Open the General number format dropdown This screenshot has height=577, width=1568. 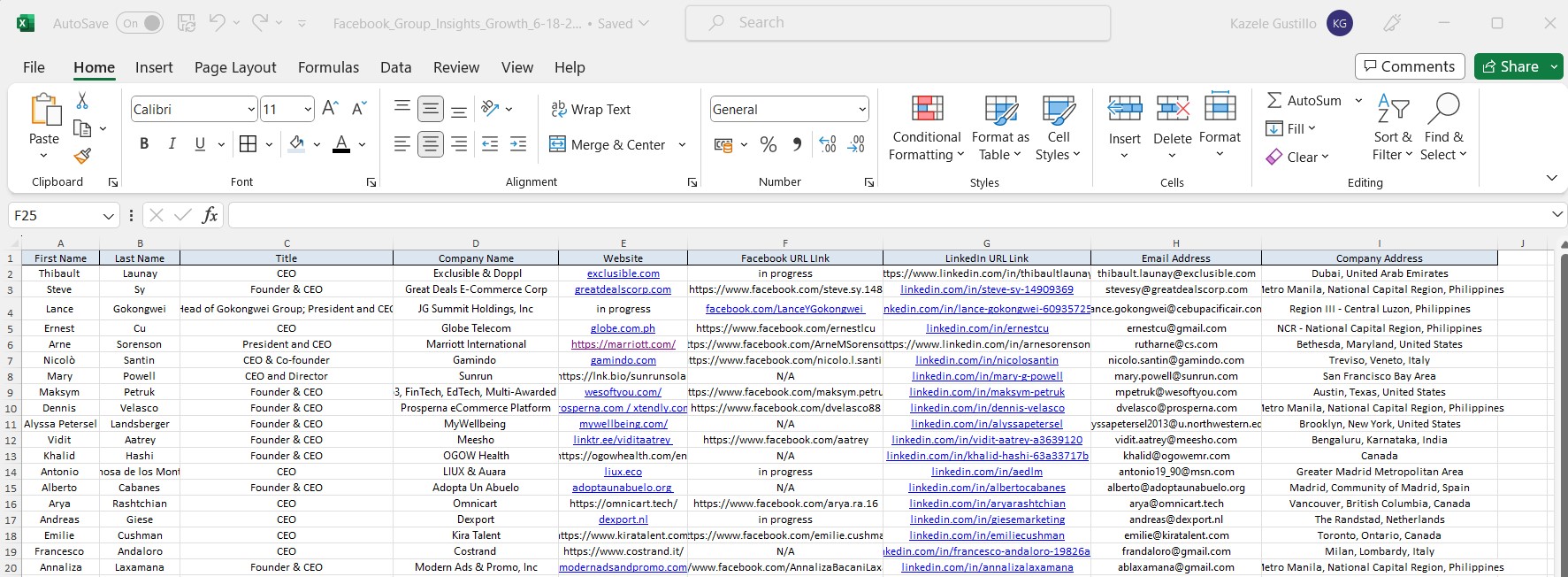[861, 110]
